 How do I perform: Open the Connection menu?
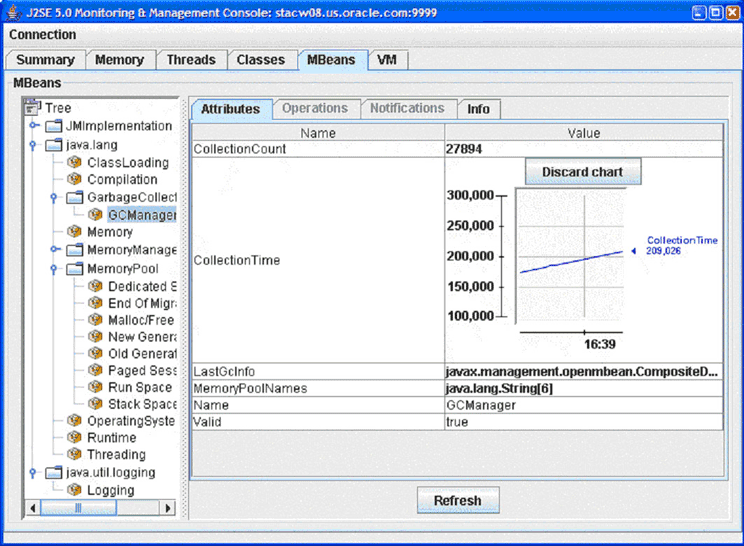coord(43,35)
